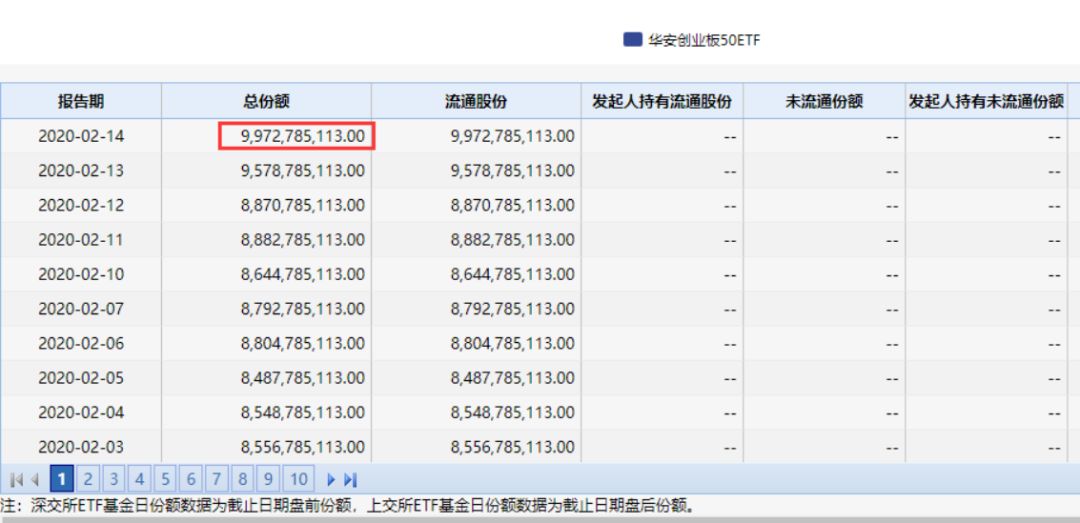Sort by 流通股份 column header
Viewport: 1080px width, 523px height.
[x=476, y=101]
